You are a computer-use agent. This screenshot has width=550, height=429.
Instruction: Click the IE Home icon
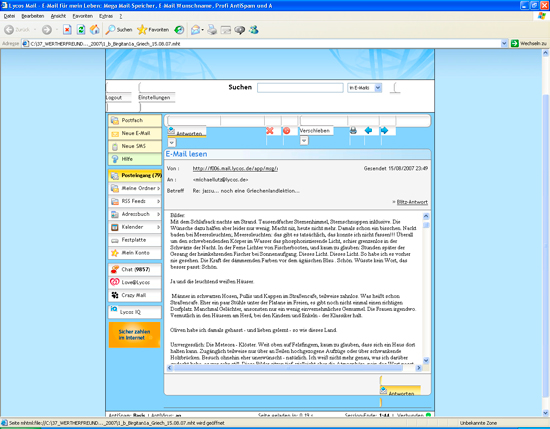click(x=95, y=30)
